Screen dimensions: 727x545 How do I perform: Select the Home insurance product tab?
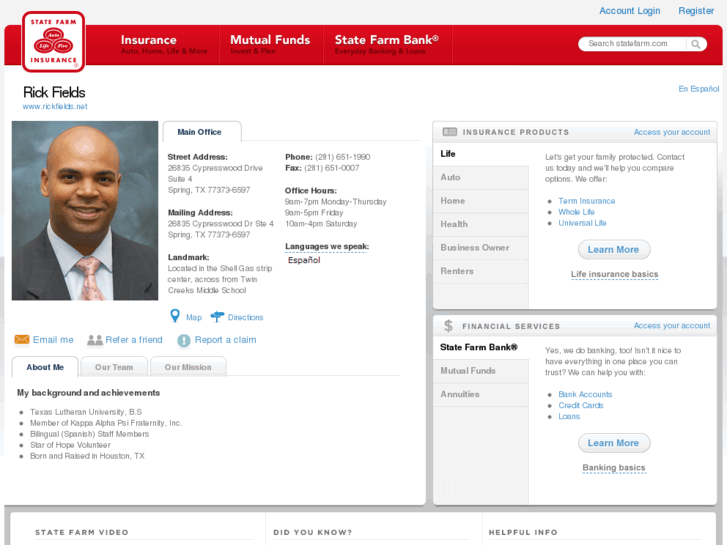tap(481, 201)
